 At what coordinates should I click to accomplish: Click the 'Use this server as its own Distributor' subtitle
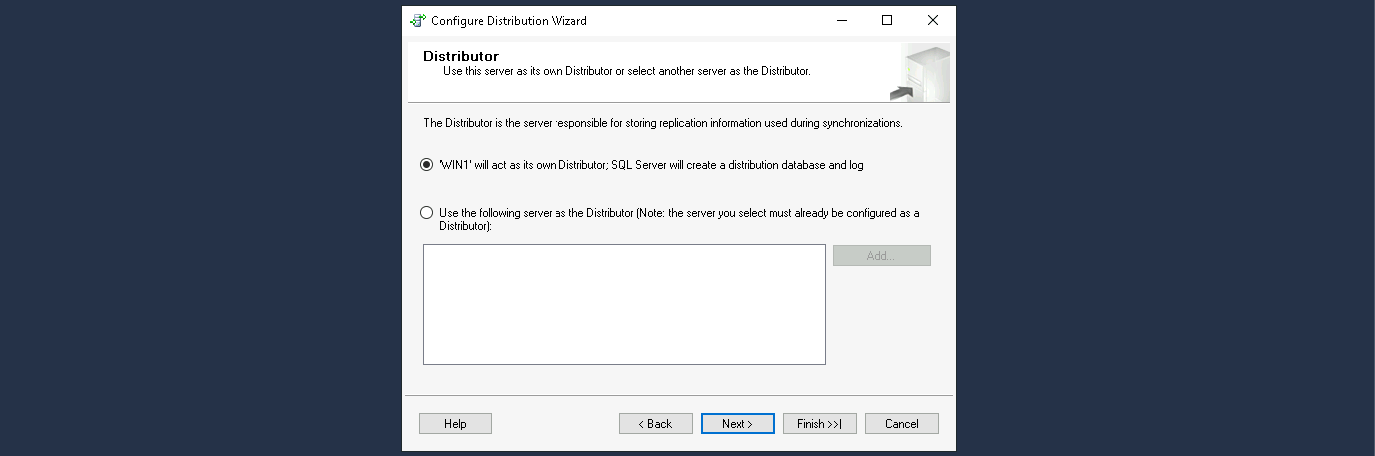tap(626, 72)
